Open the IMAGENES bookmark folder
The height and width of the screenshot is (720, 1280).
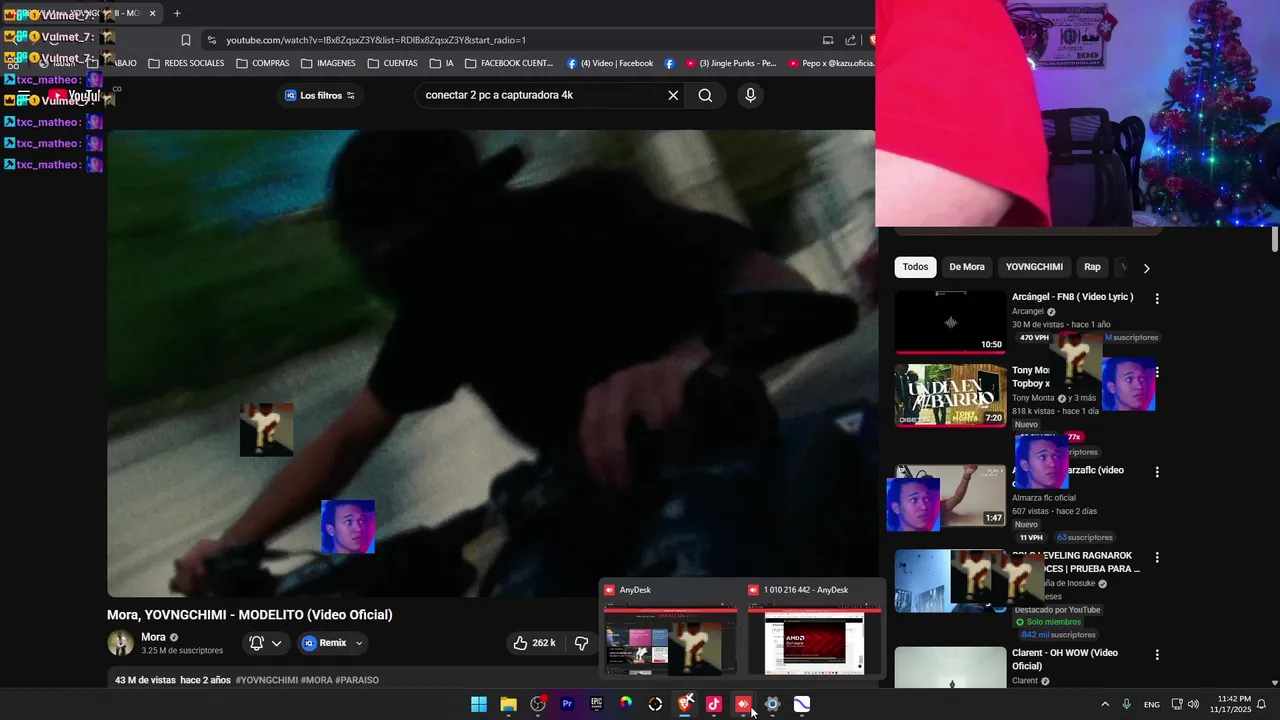(x=328, y=63)
